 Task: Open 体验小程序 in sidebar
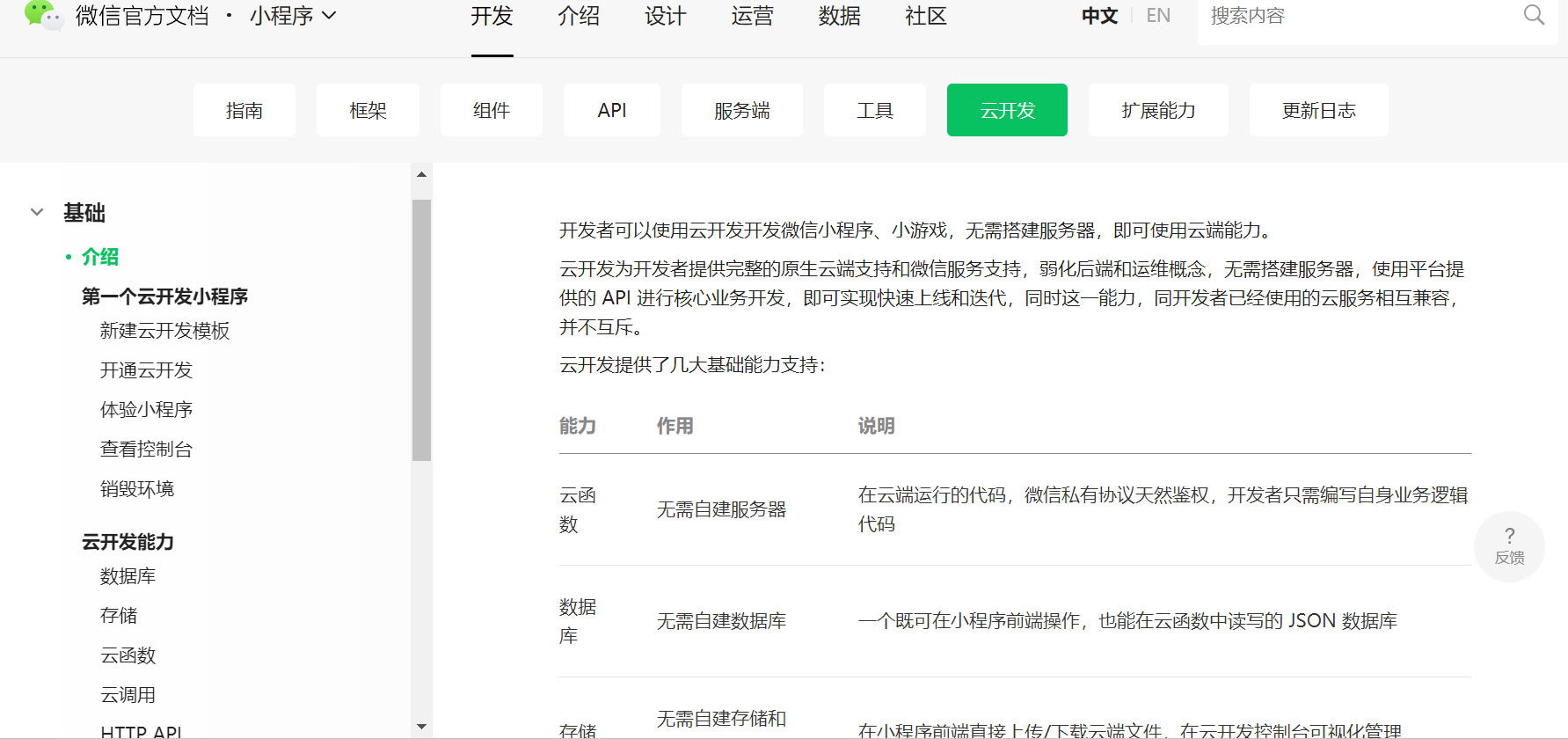coord(146,410)
